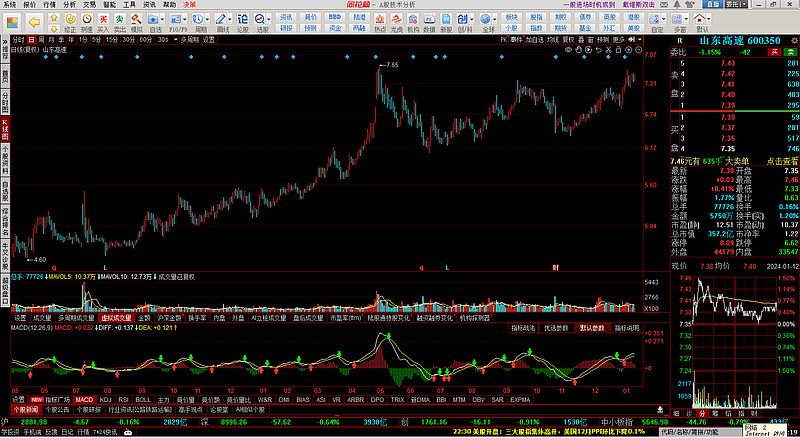Screen dimensions: 800x438
Task: Toggle the 虚拟成交量 volume indicator
Action: point(116,317)
